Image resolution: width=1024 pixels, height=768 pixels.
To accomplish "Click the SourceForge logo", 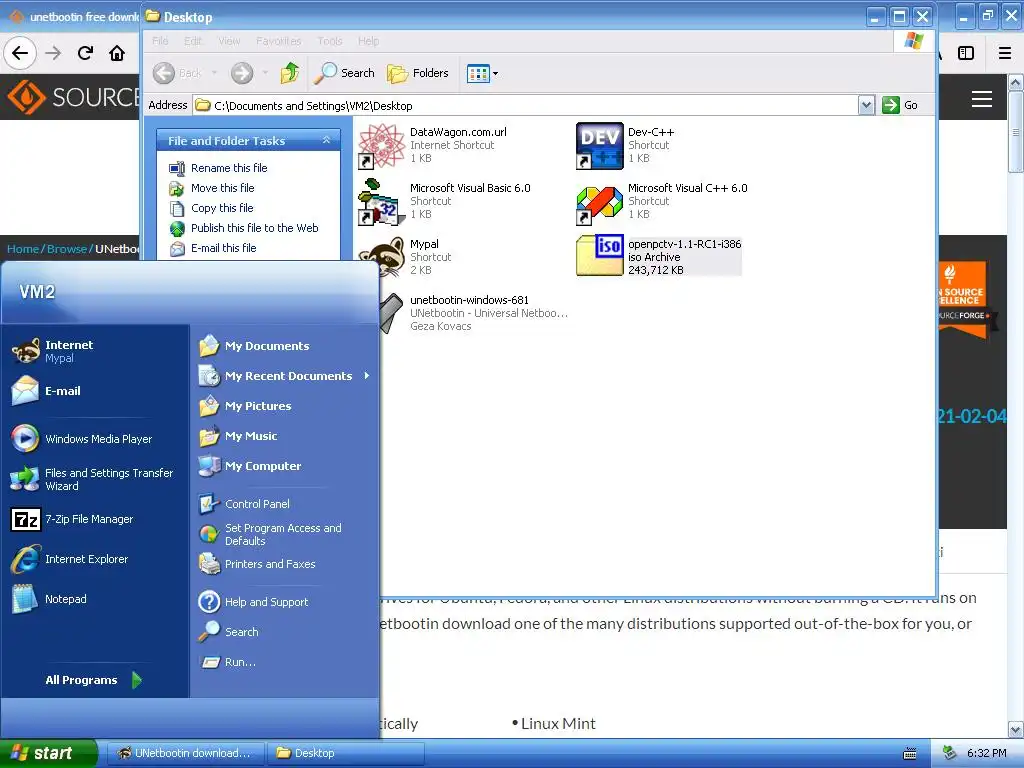I will tap(73, 97).
